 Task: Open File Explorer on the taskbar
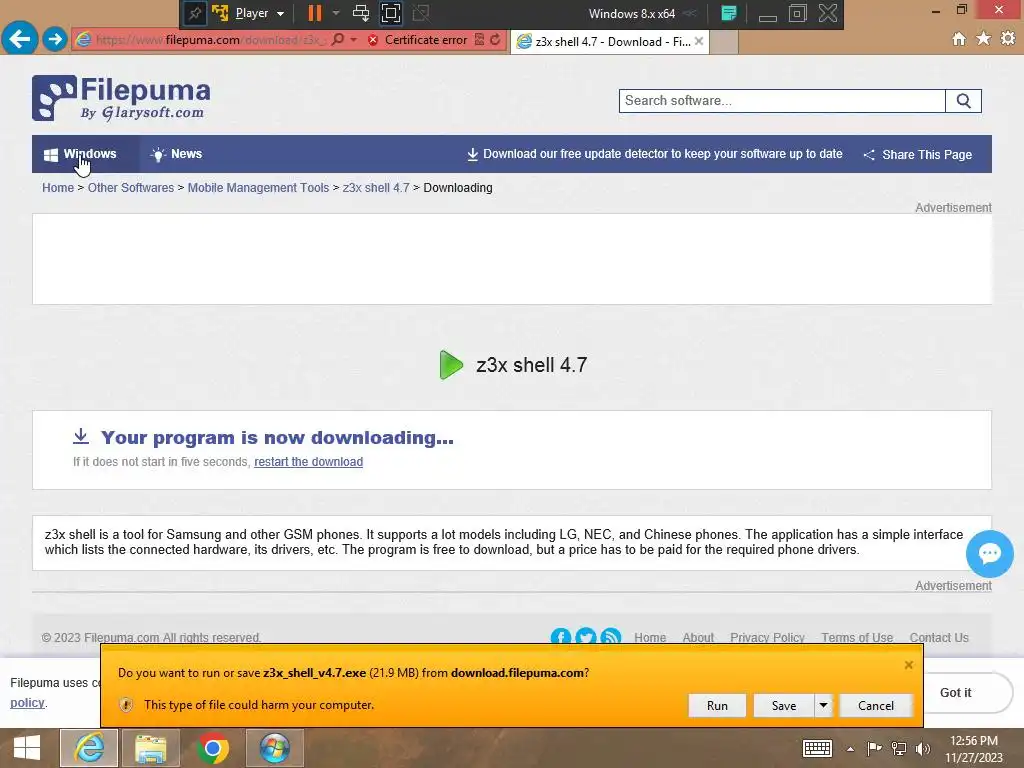150,748
